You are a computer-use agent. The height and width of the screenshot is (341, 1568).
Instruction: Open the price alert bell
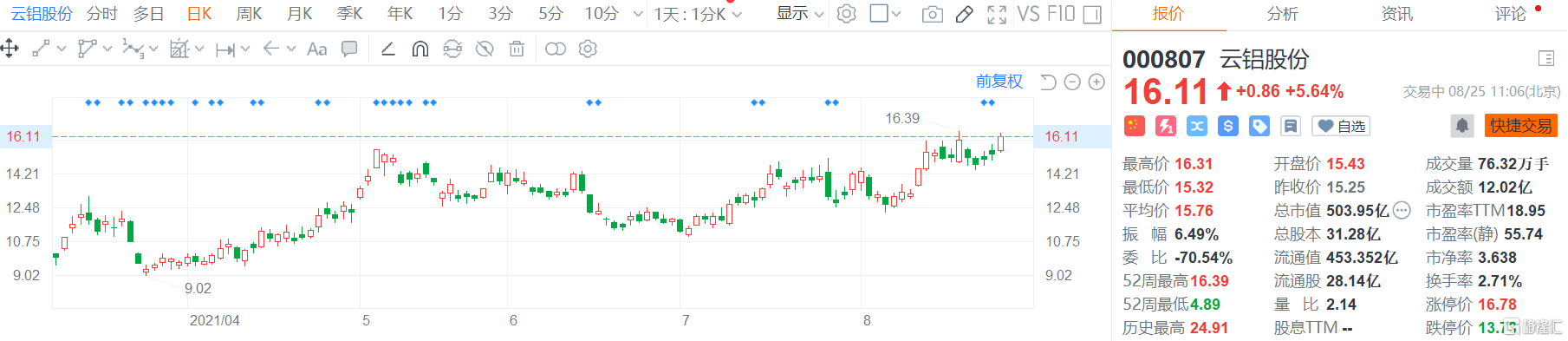(x=1462, y=126)
